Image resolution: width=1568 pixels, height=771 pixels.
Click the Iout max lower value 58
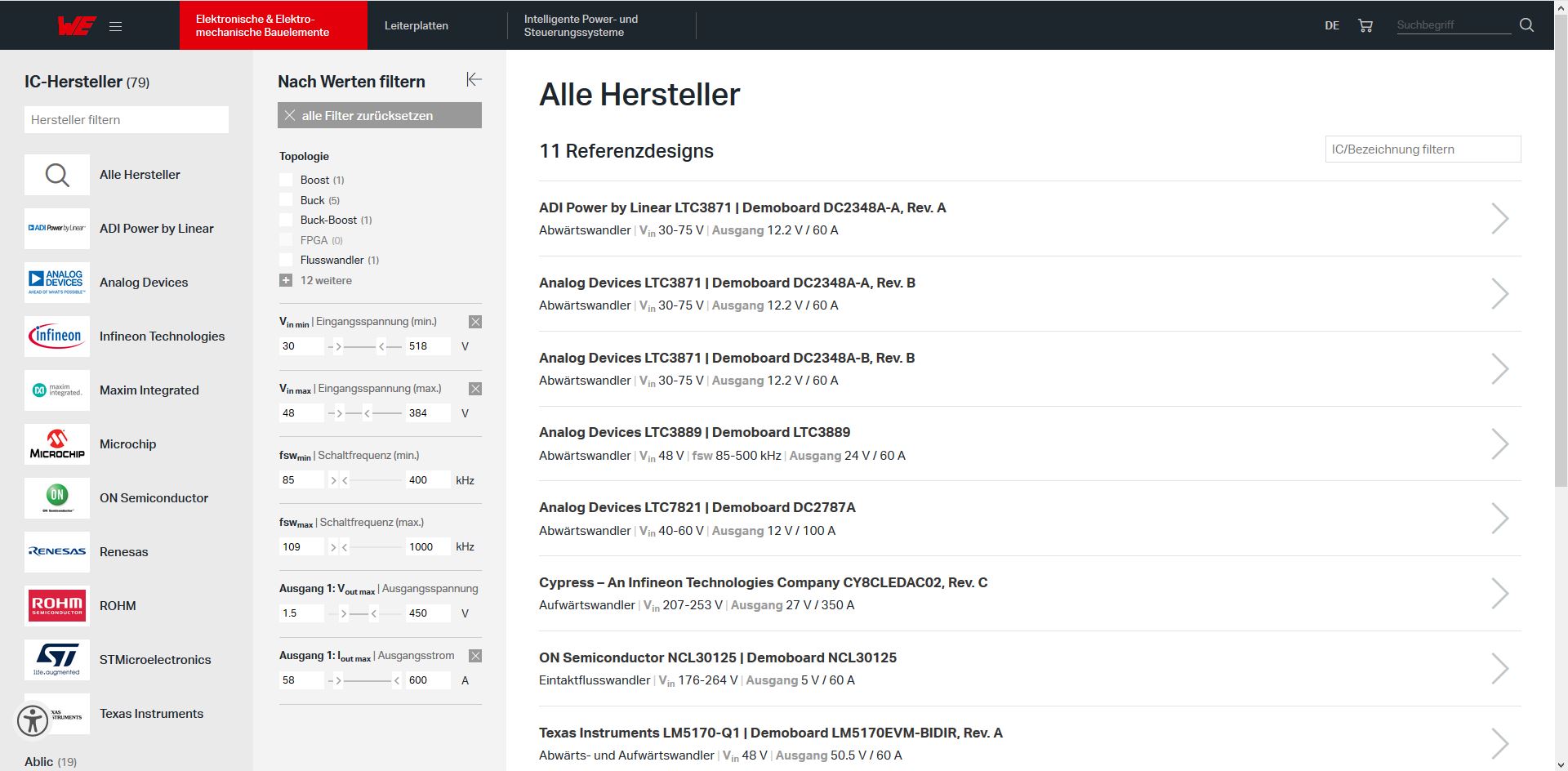(x=301, y=680)
